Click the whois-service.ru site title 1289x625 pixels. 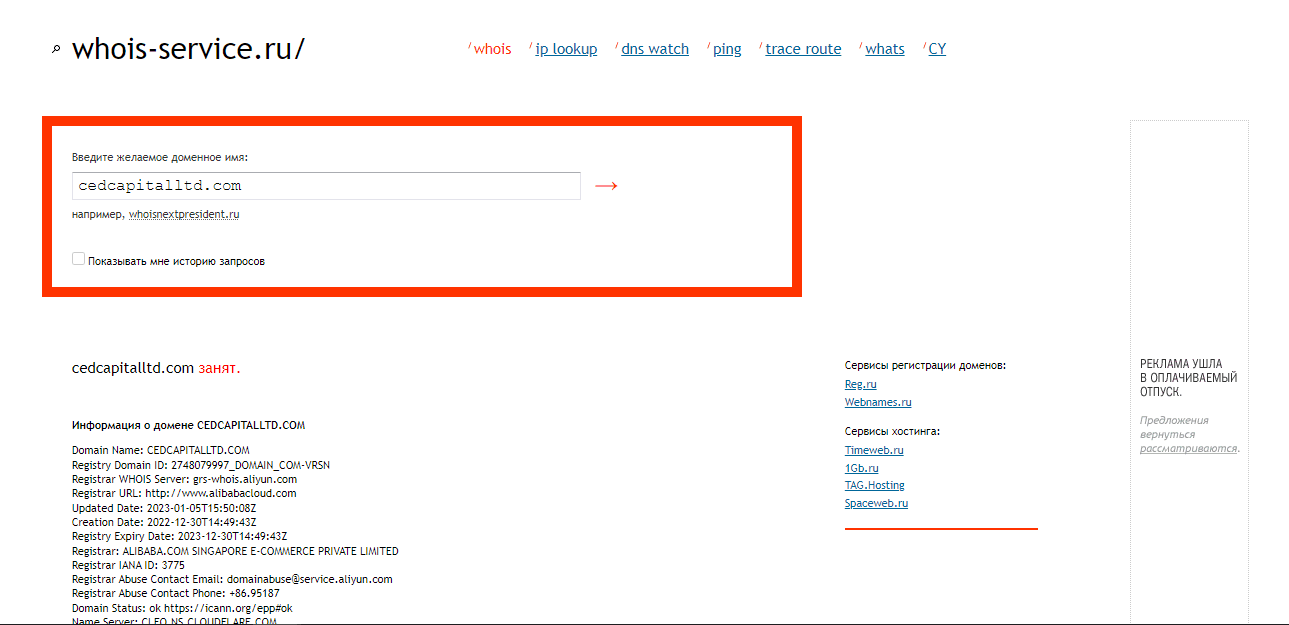point(188,49)
